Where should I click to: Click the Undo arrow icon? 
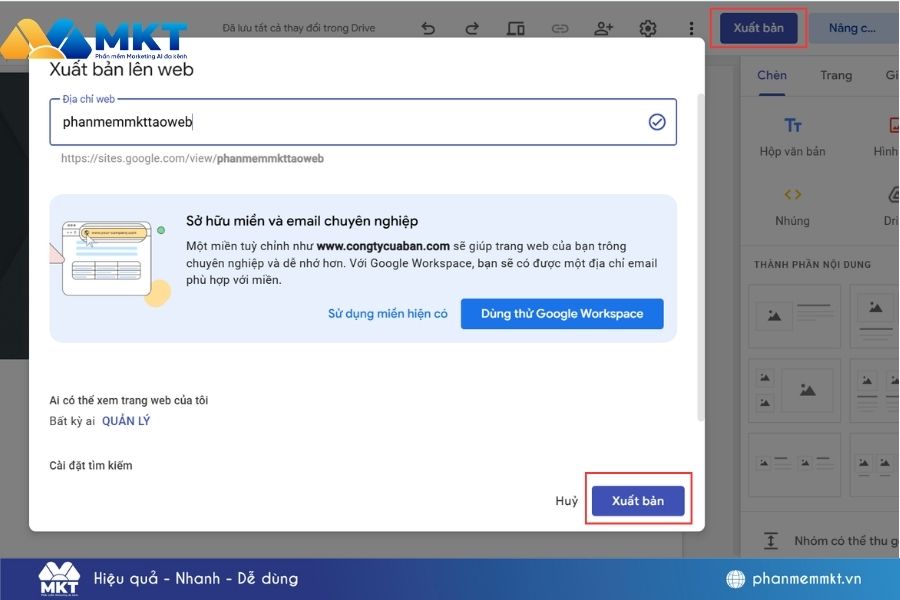point(428,28)
